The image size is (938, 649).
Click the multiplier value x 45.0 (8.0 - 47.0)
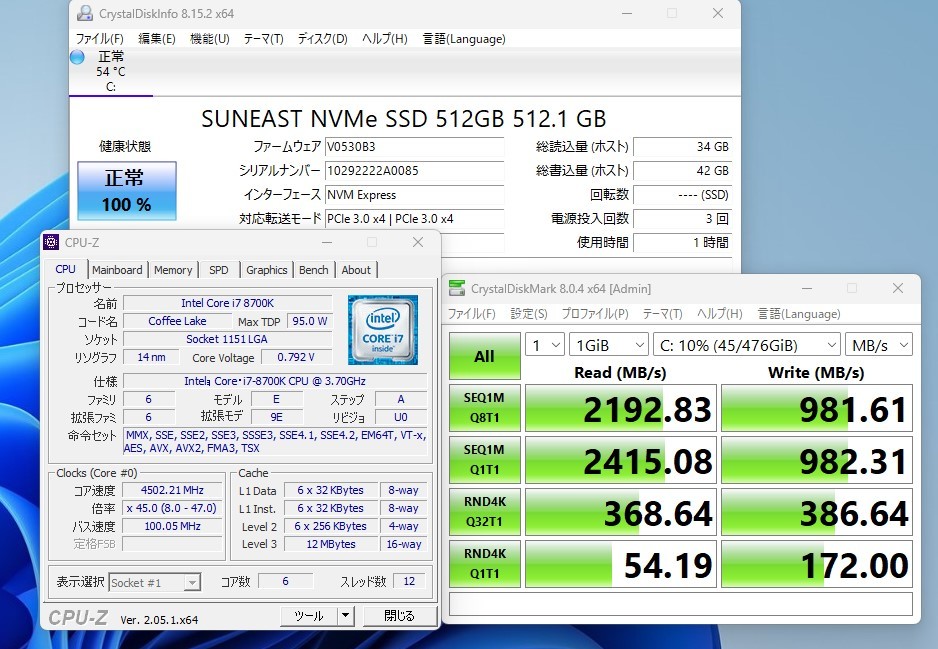click(x=172, y=508)
